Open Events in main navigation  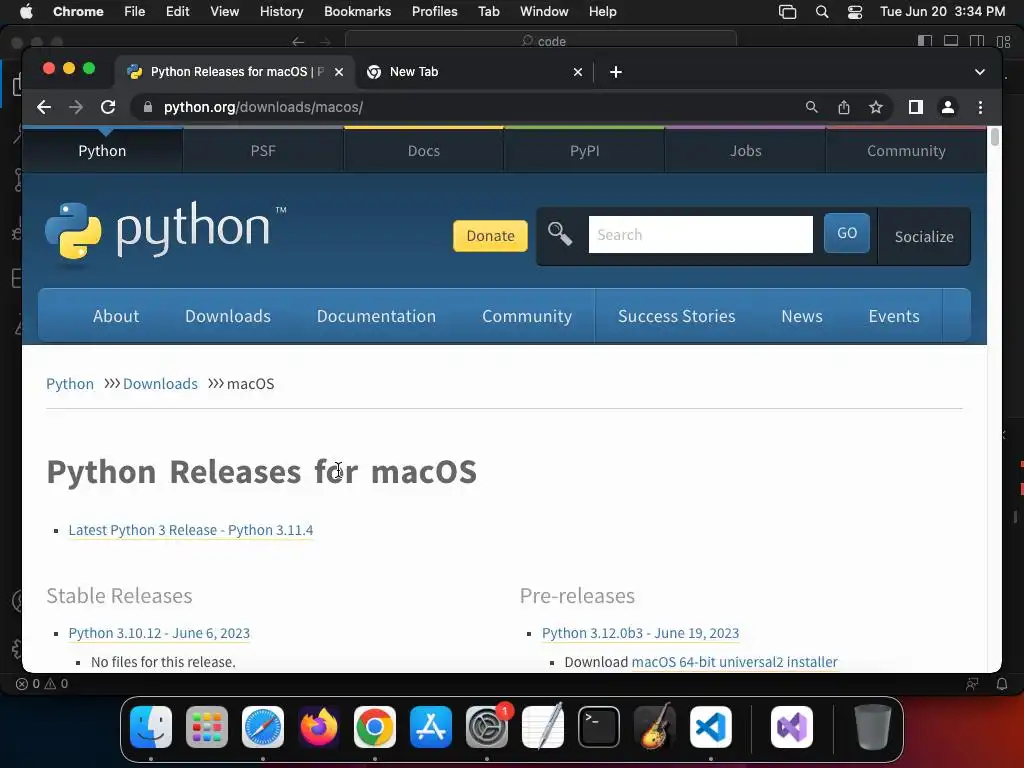click(x=894, y=316)
